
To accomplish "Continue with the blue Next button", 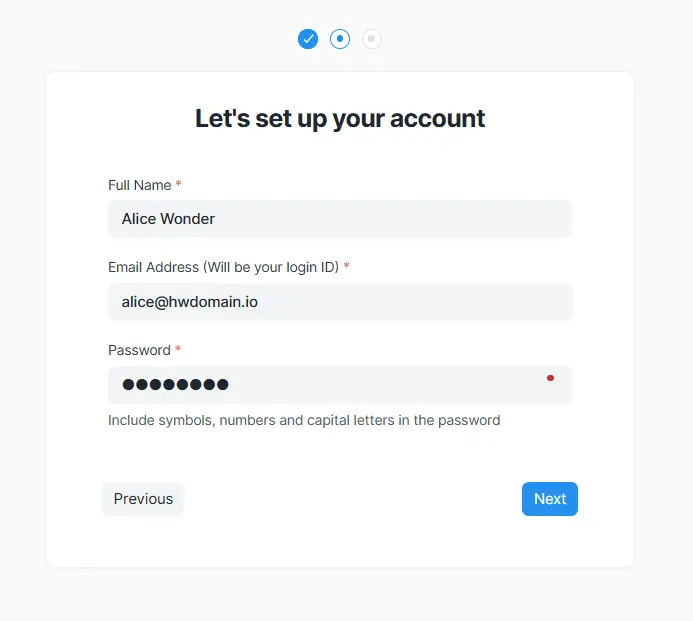I will [550, 499].
